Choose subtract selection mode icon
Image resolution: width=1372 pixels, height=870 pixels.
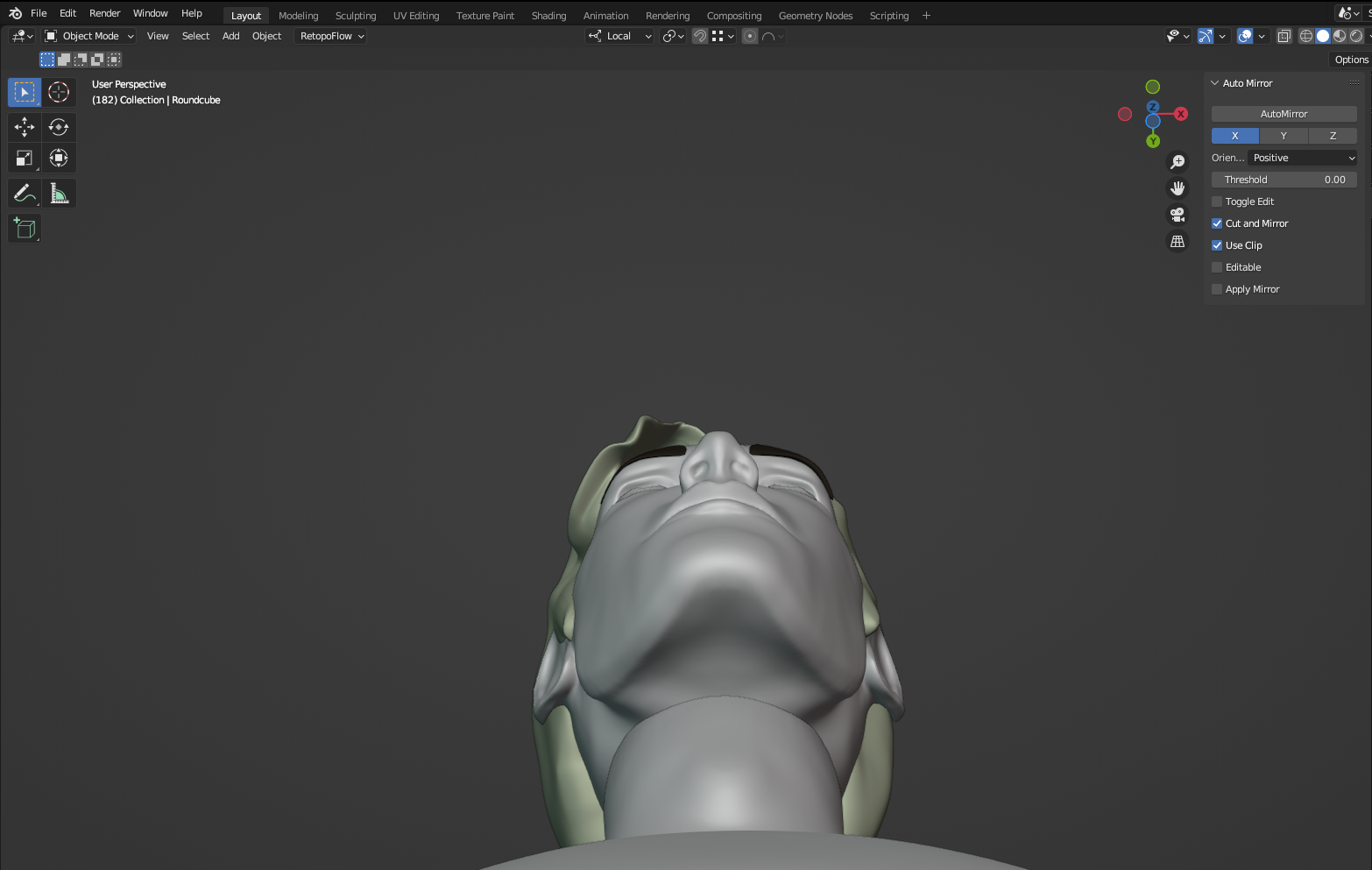pyautogui.click(x=81, y=60)
